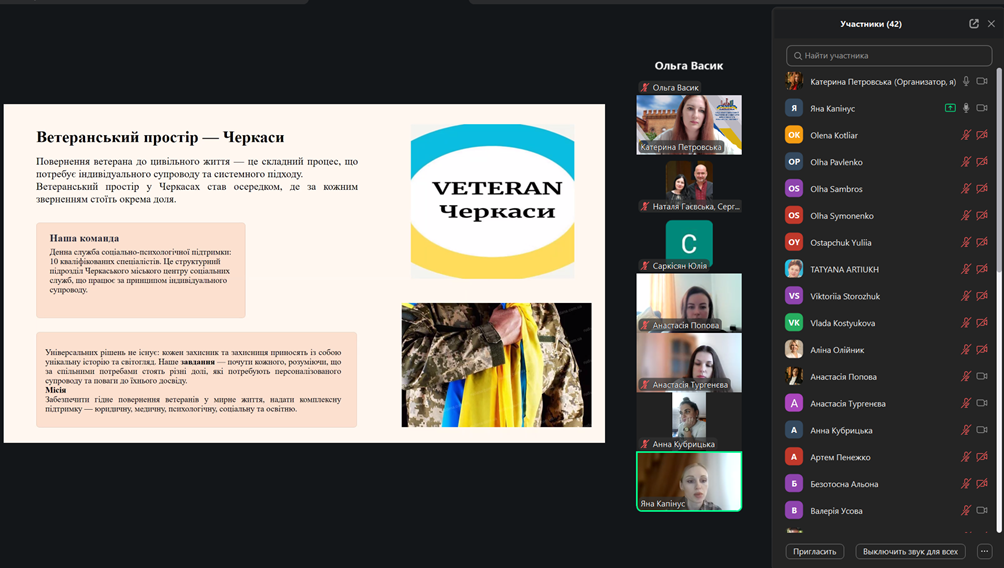Toggle the microphone for Яна Капінус
This screenshot has width=1004, height=568.
click(x=966, y=108)
